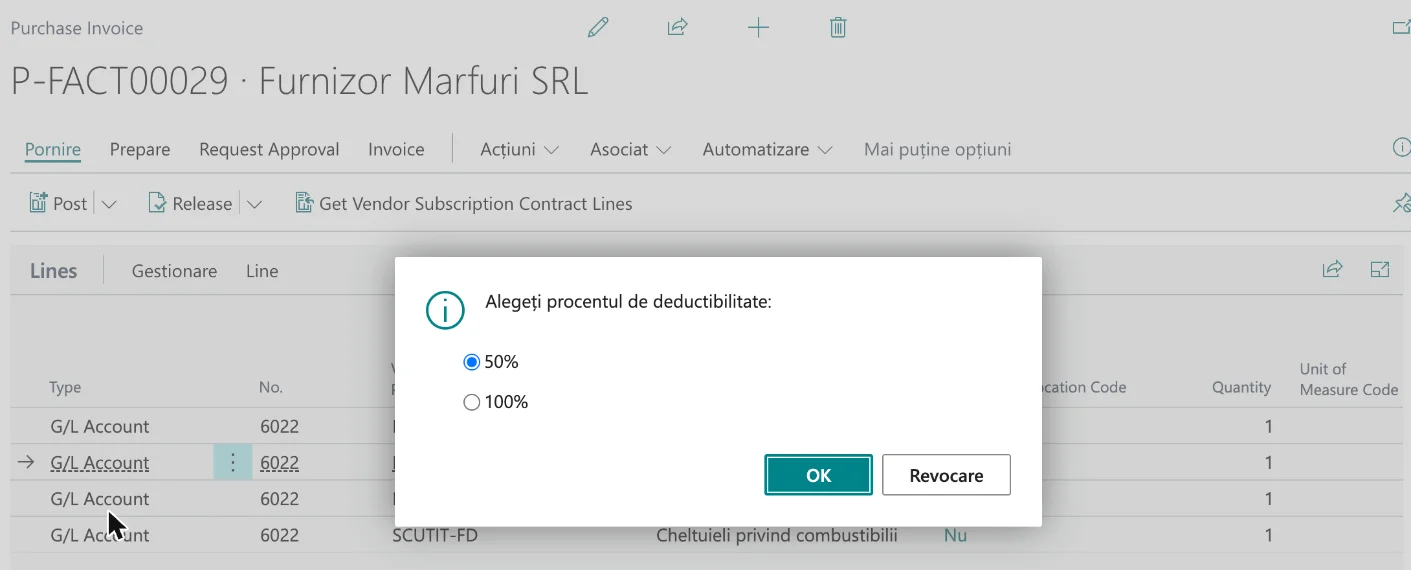Expand the Lines section to full view
The width and height of the screenshot is (1411, 570).
point(1380,269)
